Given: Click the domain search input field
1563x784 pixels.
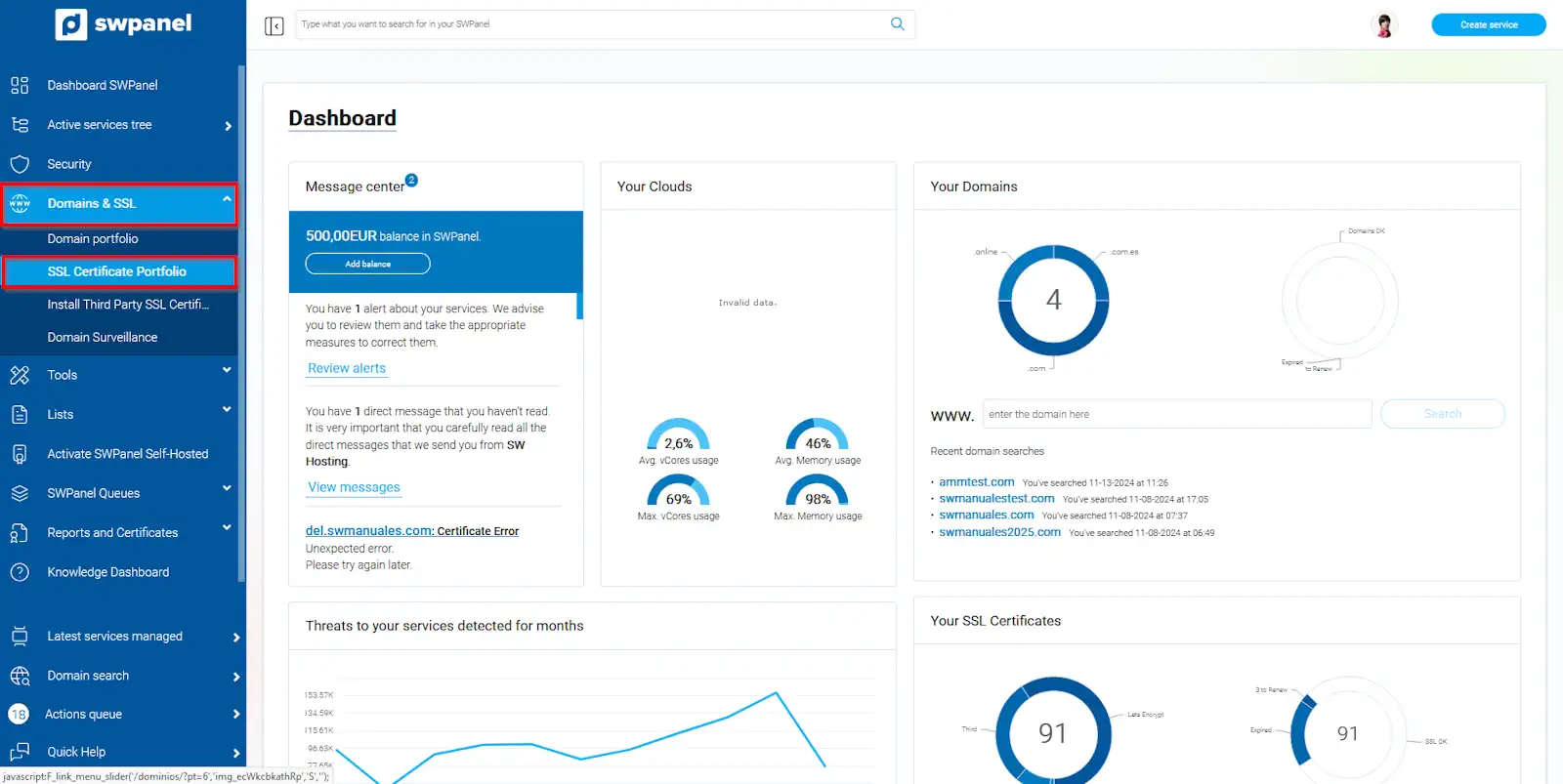Looking at the screenshot, I should tap(1176, 414).
